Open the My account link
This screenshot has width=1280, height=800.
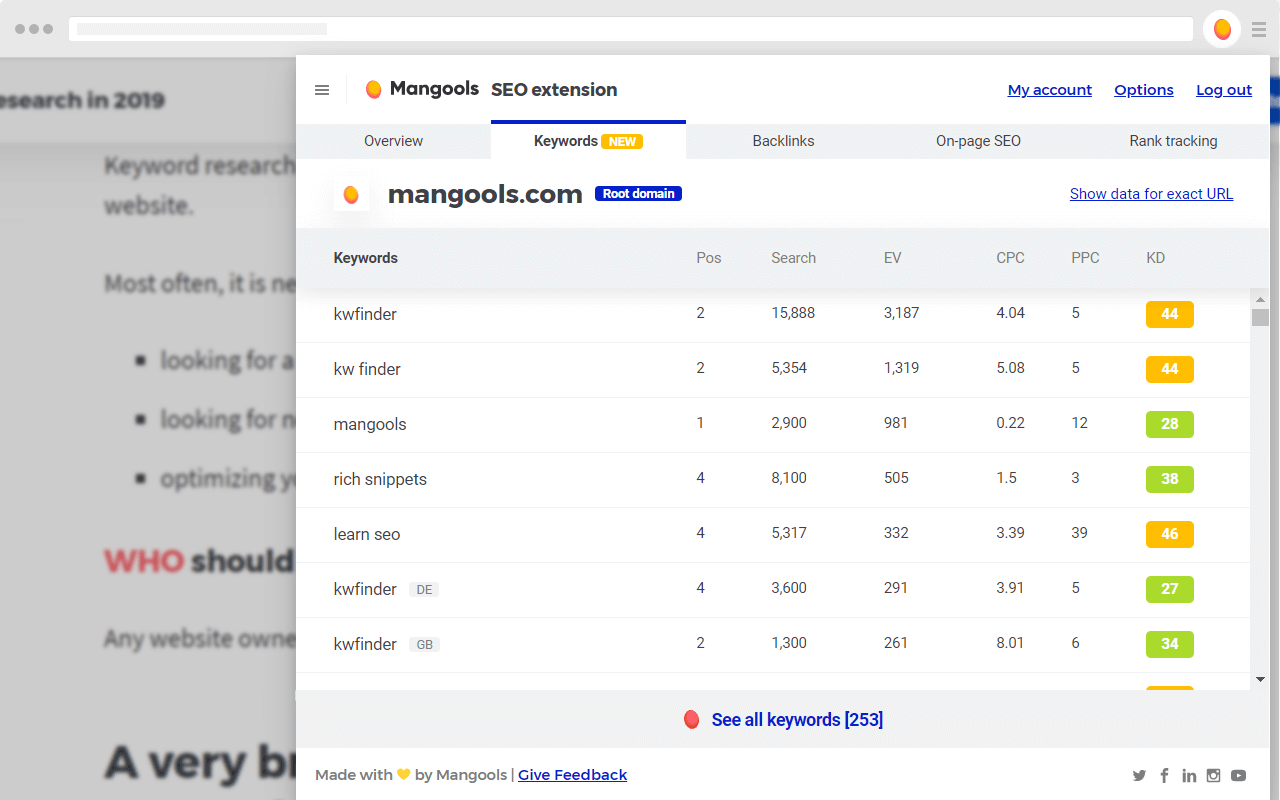(1050, 90)
